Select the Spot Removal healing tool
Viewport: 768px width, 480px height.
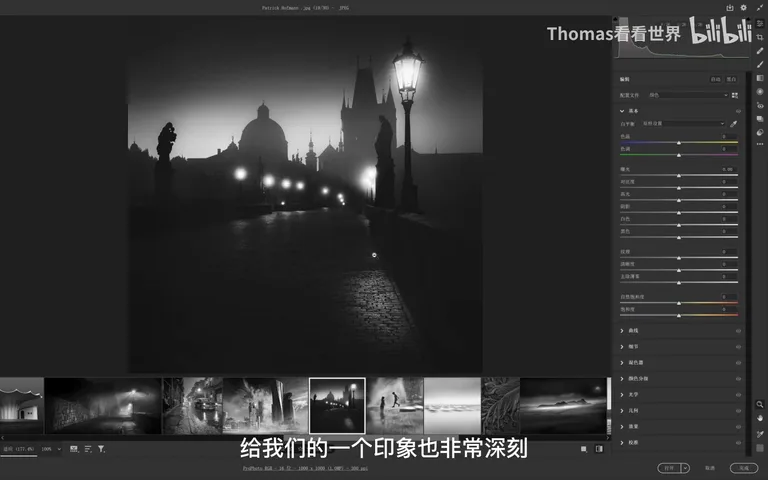760,51
